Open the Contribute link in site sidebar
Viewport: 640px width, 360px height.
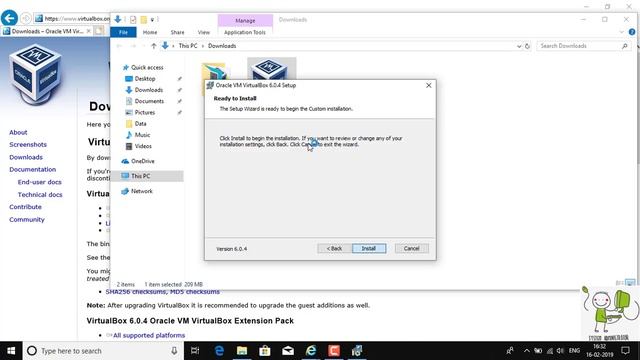tap(25, 207)
